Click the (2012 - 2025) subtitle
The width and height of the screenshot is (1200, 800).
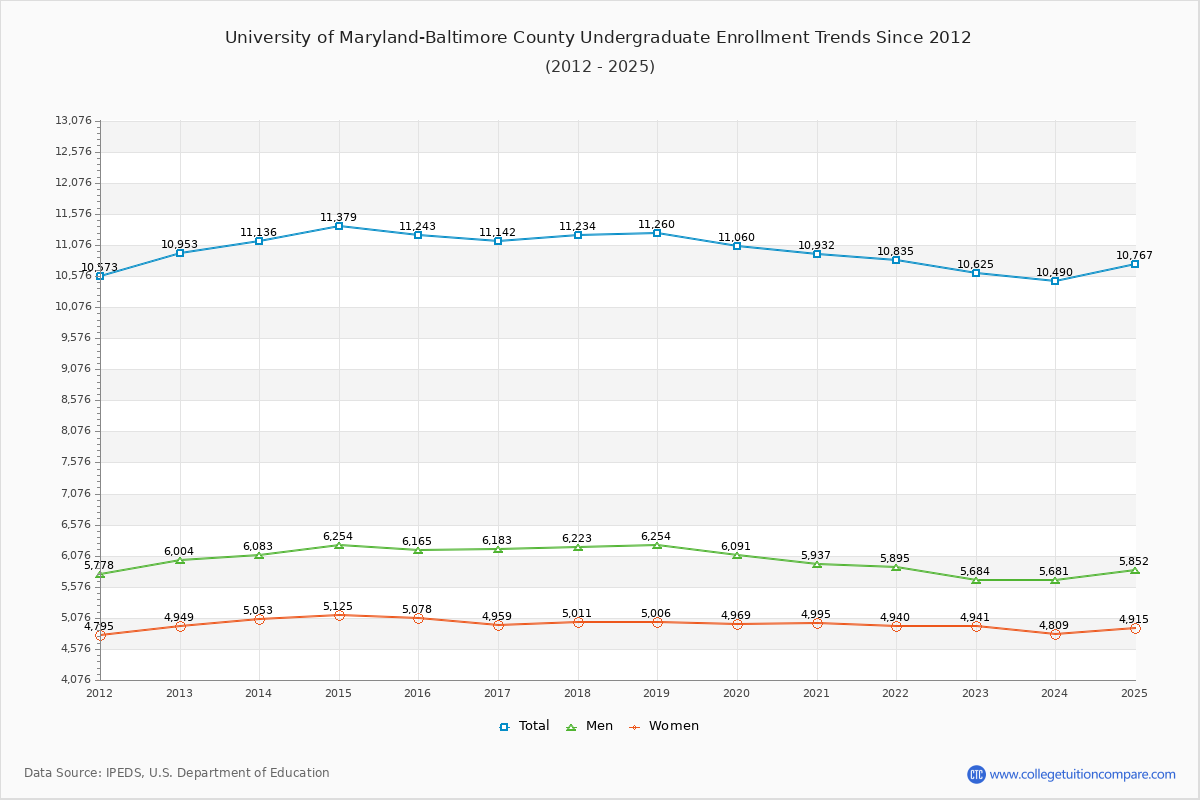click(600, 67)
